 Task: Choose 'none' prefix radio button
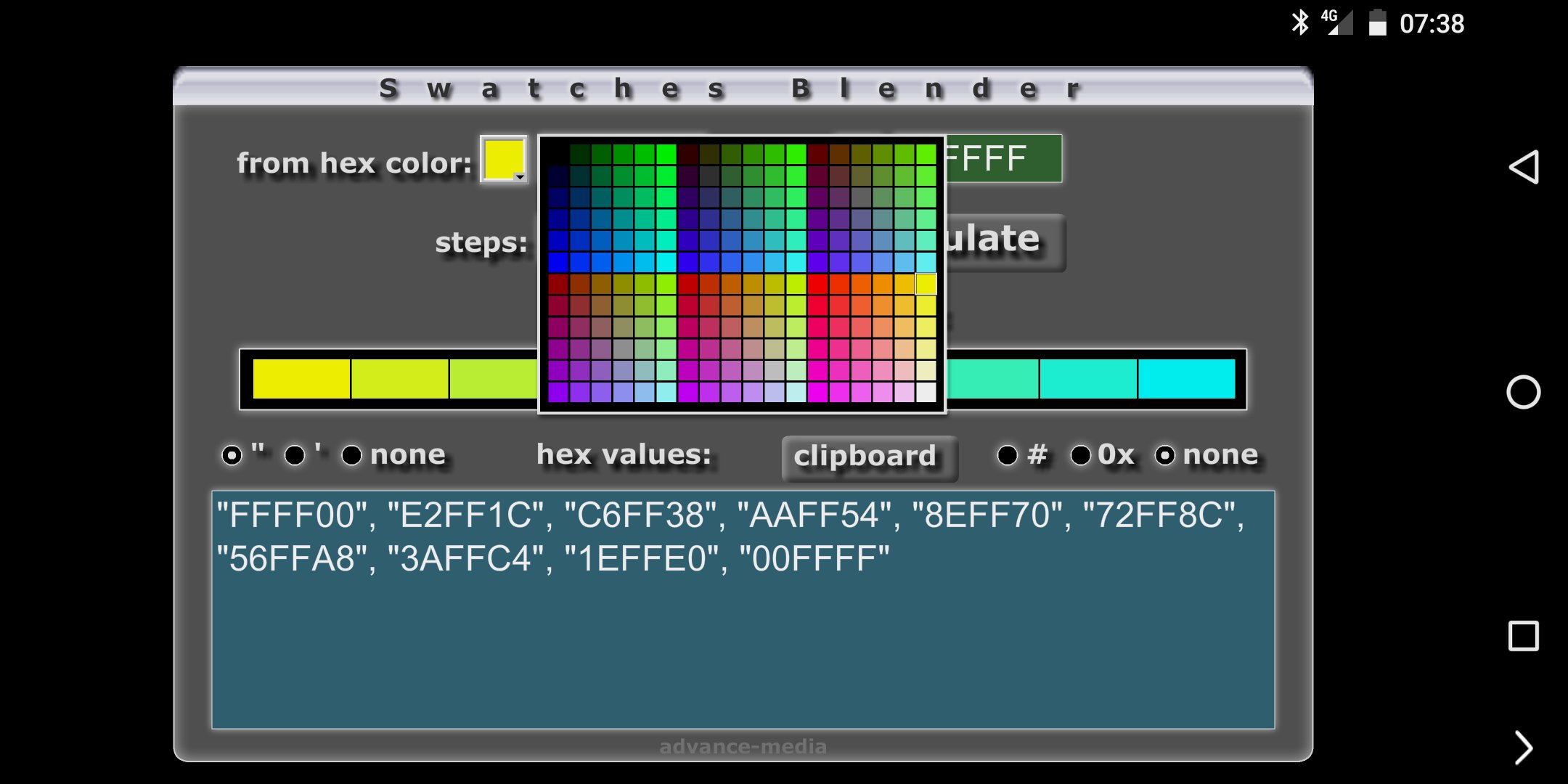(1165, 455)
